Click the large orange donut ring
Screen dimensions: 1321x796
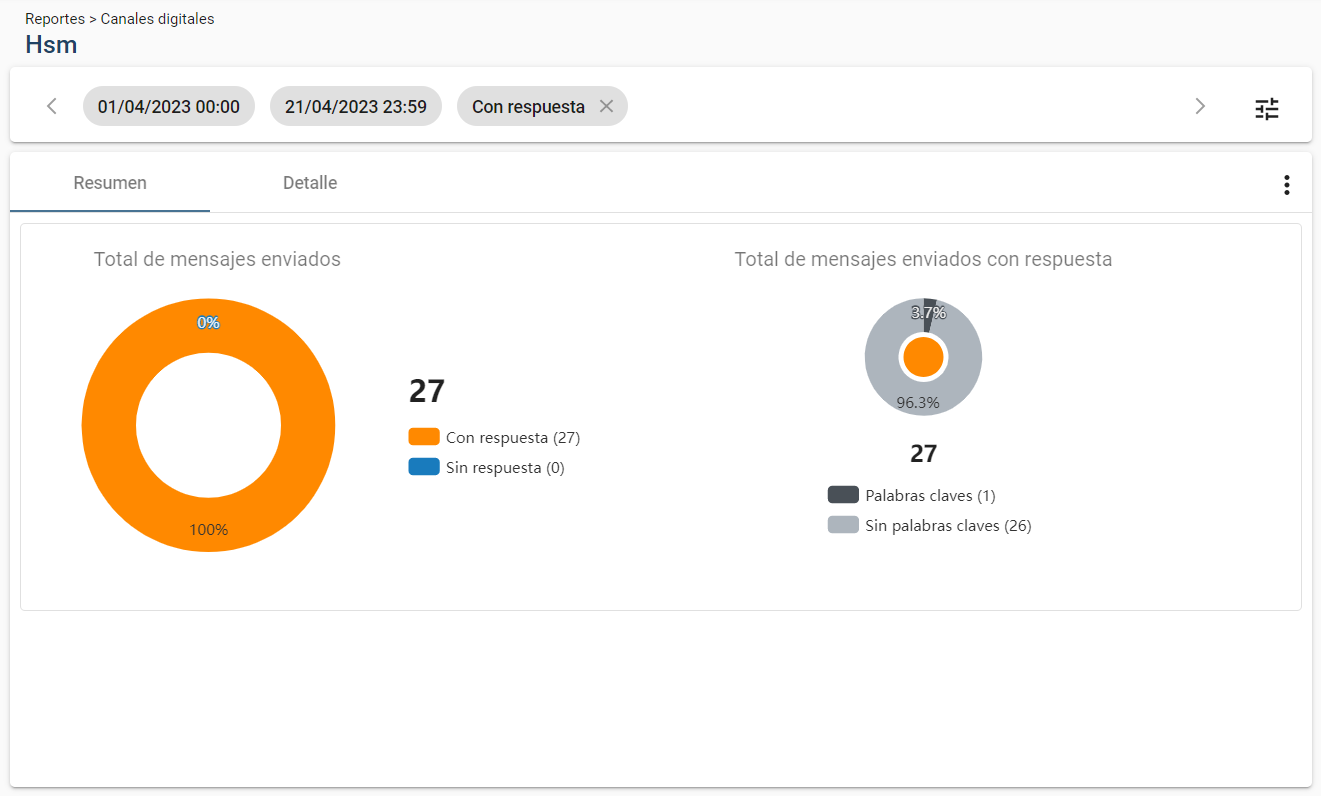pyautogui.click(x=108, y=425)
